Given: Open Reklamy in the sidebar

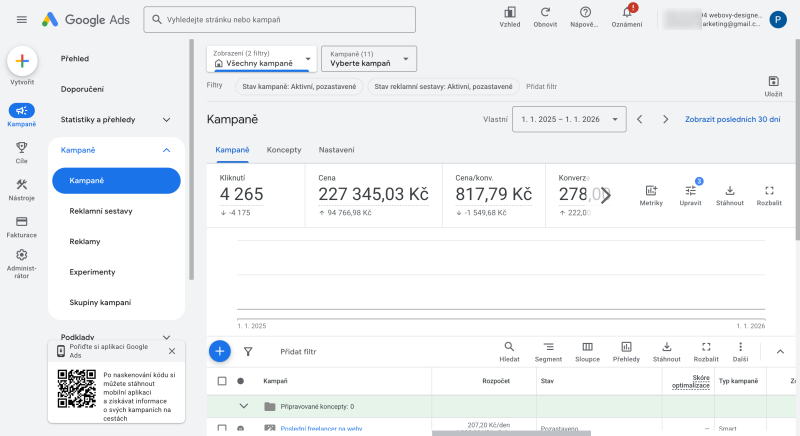Looking at the screenshot, I should [85, 242].
